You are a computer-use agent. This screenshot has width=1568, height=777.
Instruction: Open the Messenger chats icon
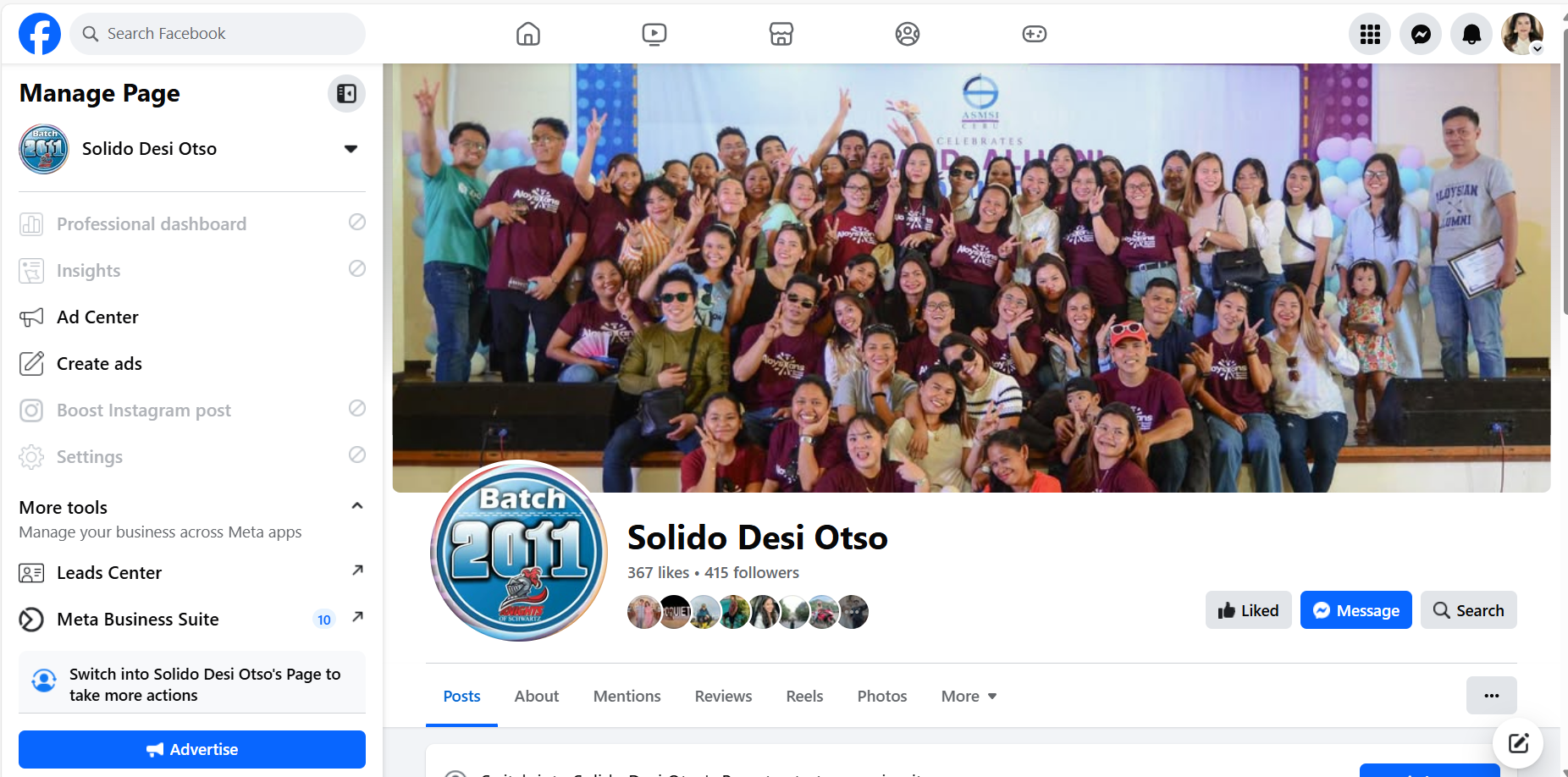(x=1421, y=34)
